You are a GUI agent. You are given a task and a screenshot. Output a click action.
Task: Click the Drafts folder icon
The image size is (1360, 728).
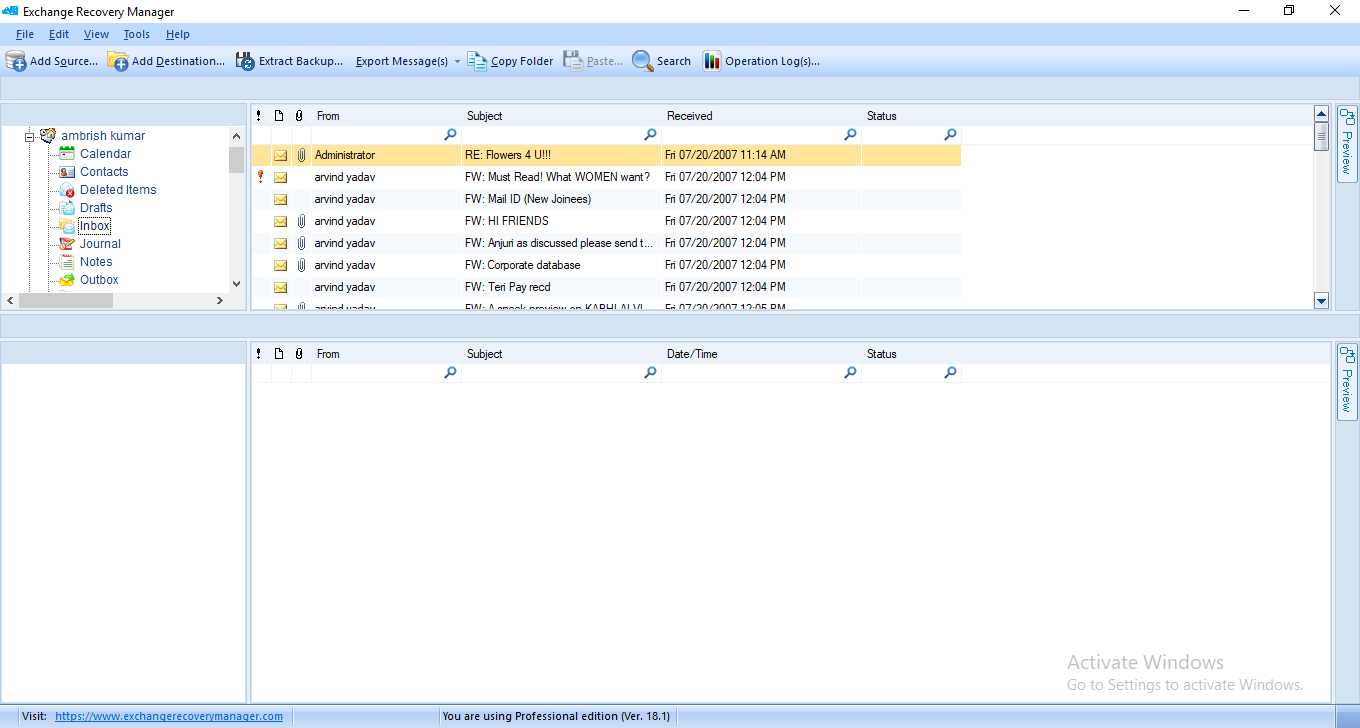coord(67,207)
